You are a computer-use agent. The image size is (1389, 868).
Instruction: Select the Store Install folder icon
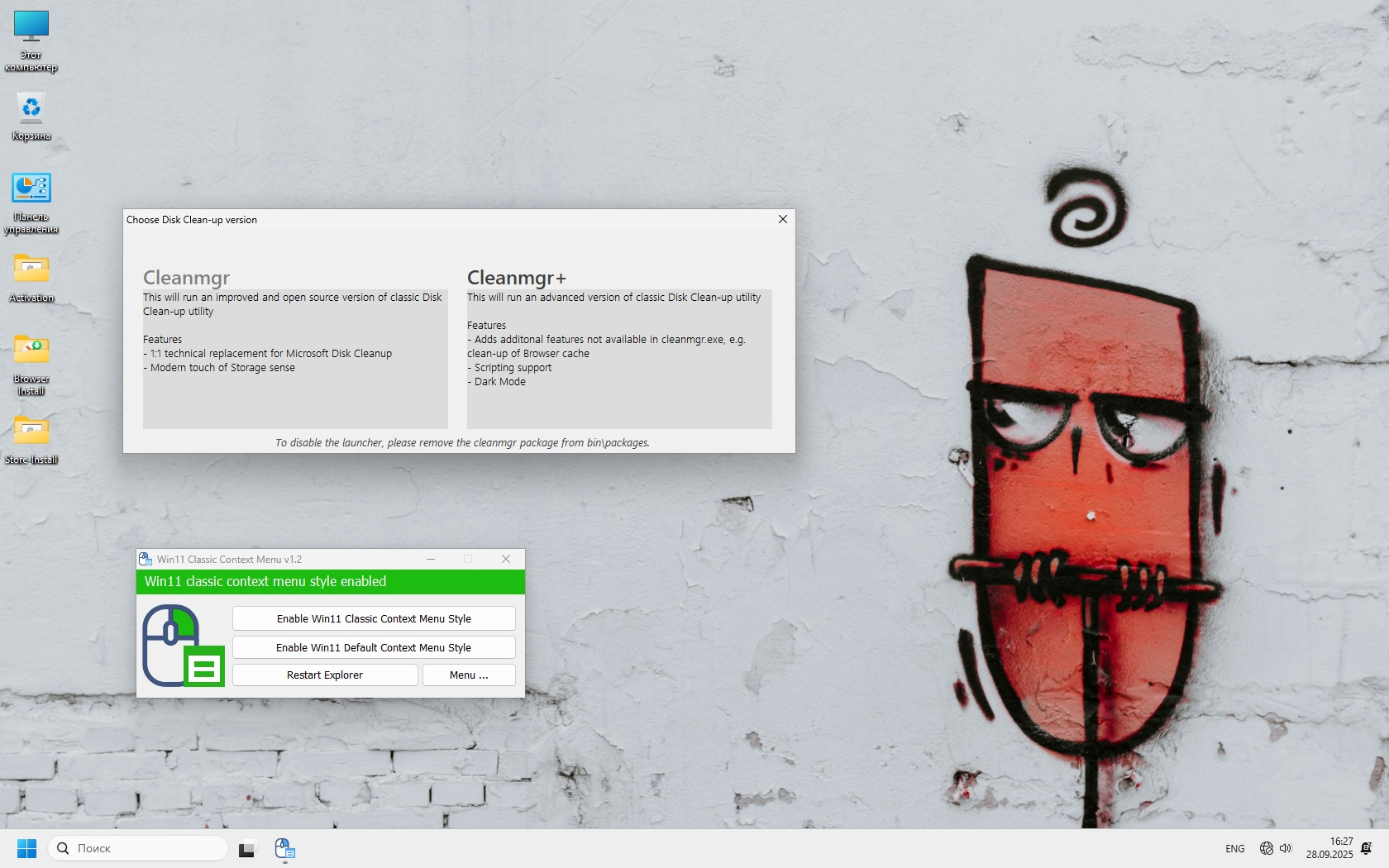(31, 440)
